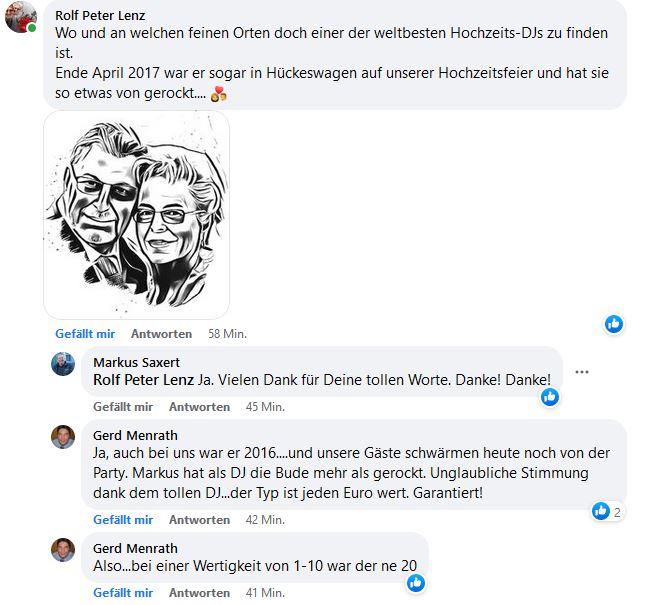Click Gerd Menrath's avatar on 2016 comment
This screenshot has height=605, width=653.
63,437
